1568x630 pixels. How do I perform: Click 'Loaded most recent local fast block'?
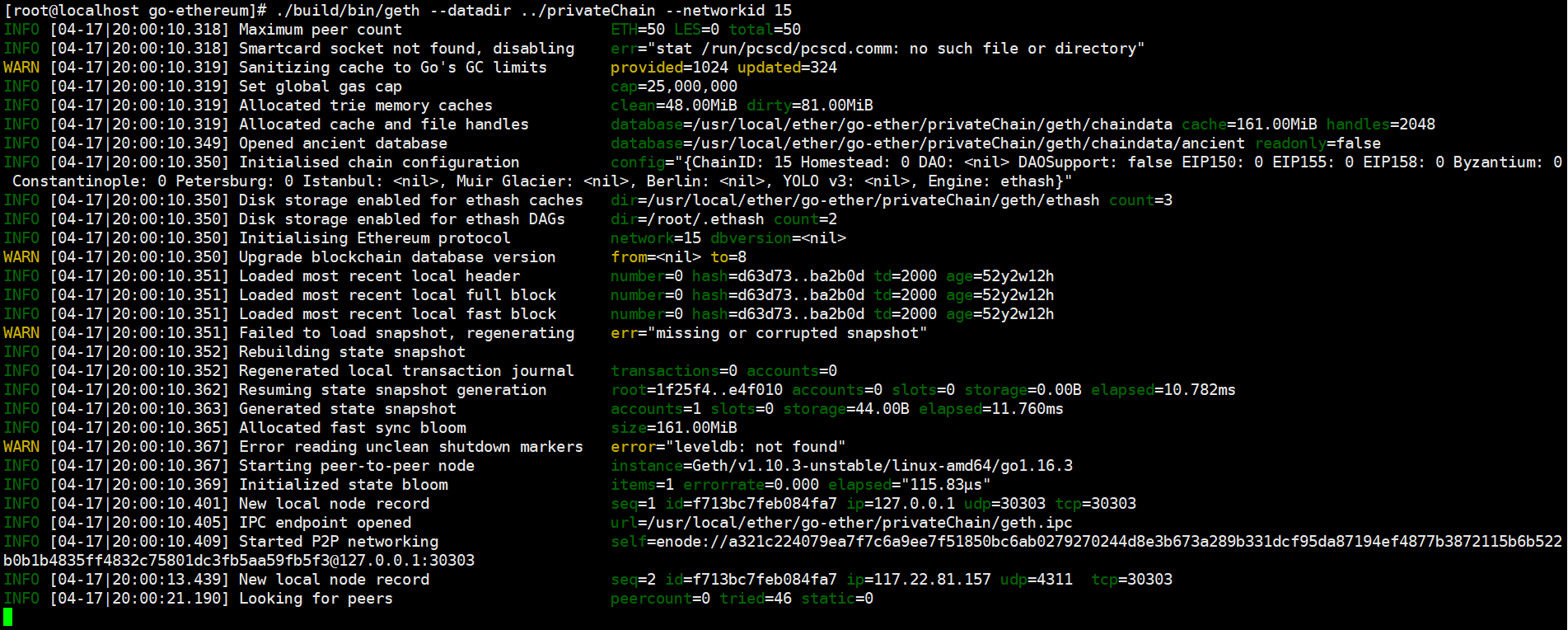pyautogui.click(x=397, y=314)
